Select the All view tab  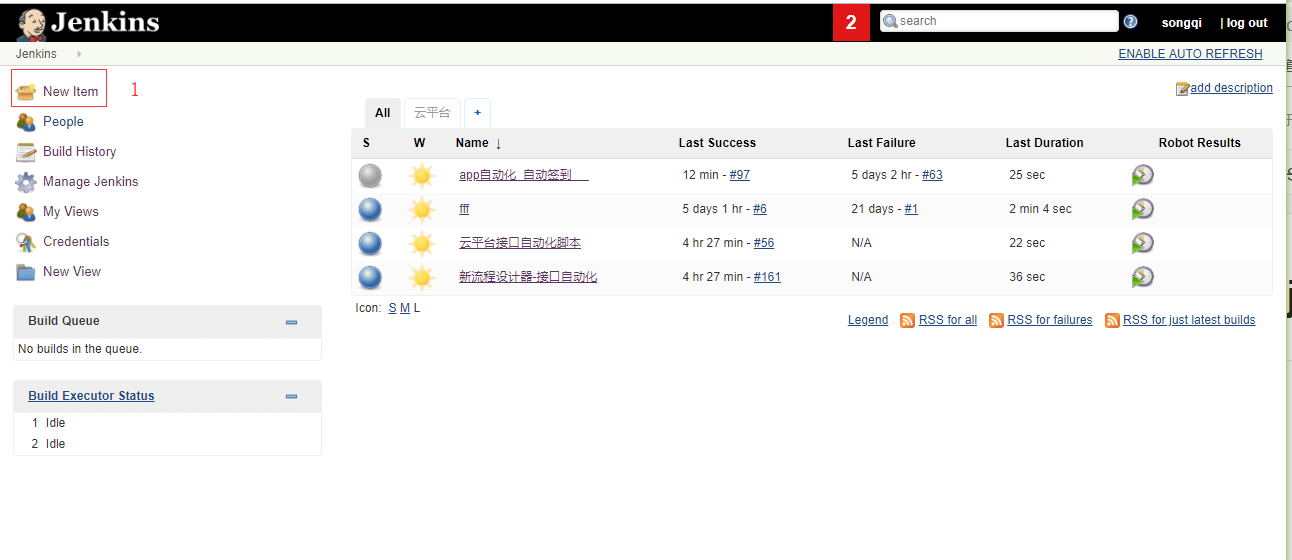tap(382, 113)
